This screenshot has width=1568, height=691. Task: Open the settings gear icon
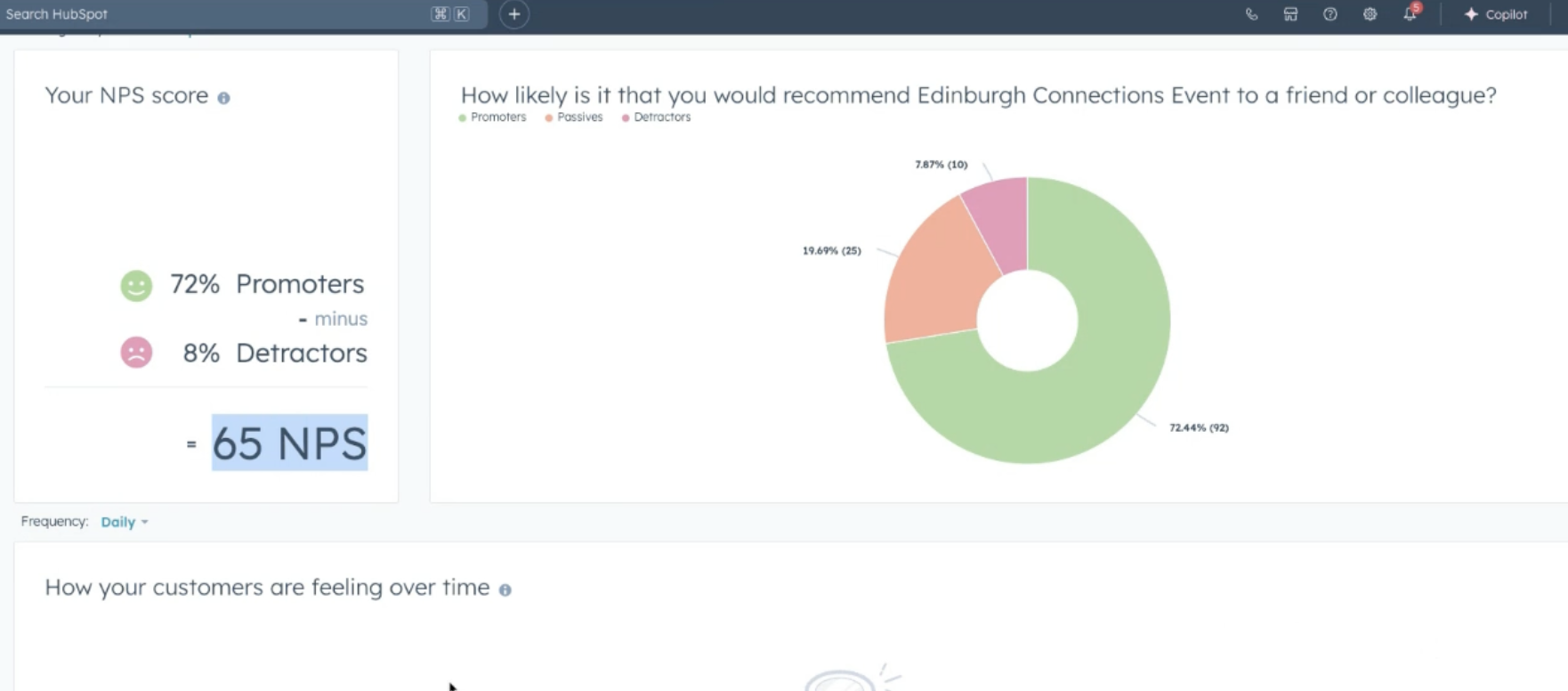tap(1370, 14)
